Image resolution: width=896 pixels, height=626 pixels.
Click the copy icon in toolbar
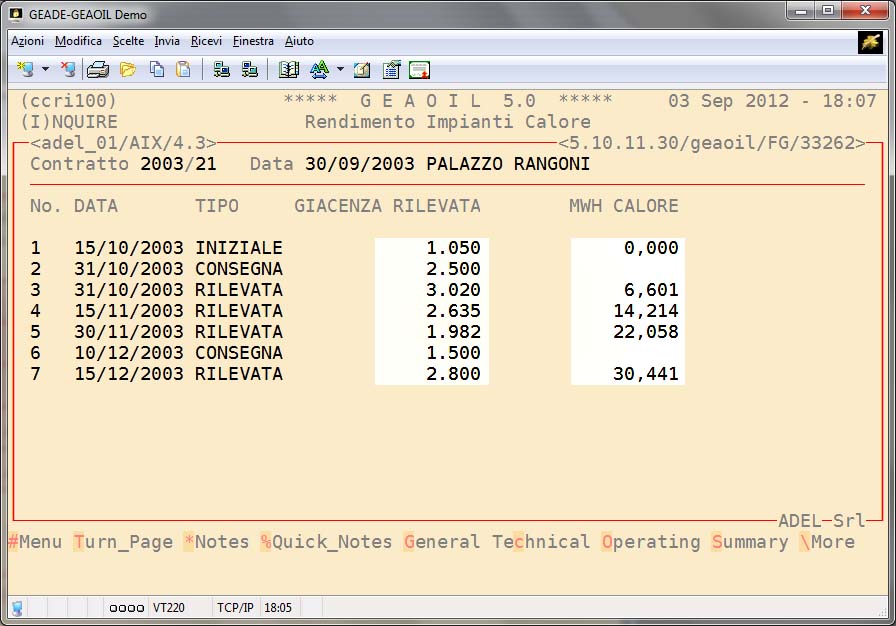[157, 69]
